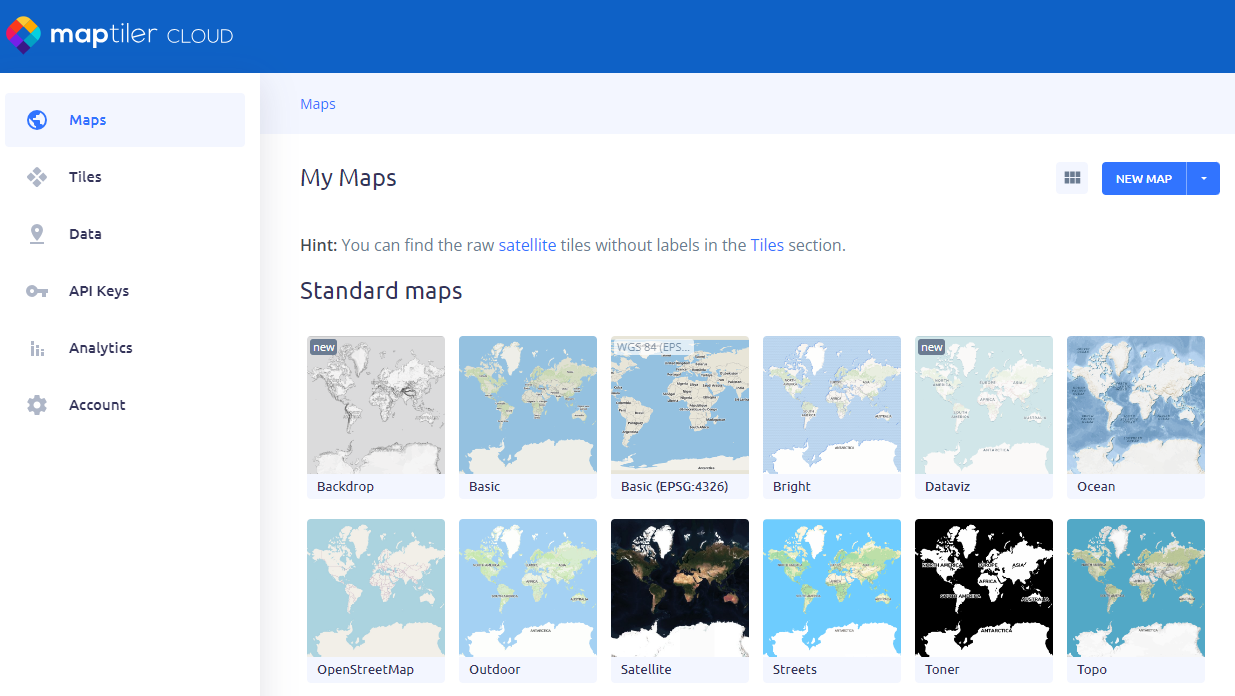
Task: Select the Satellite map thumbnail
Action: (680, 588)
